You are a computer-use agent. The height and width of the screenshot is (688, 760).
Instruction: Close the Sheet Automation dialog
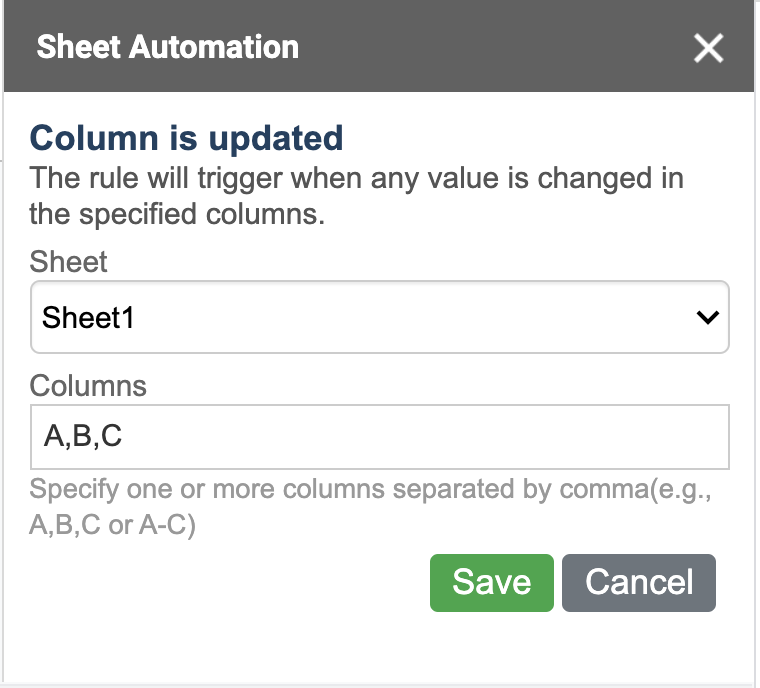pyautogui.click(x=708, y=47)
